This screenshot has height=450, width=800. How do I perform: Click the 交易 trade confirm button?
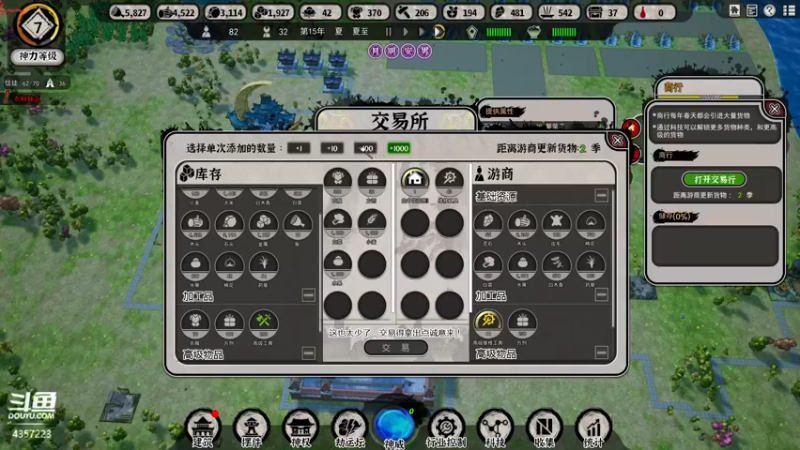396,348
